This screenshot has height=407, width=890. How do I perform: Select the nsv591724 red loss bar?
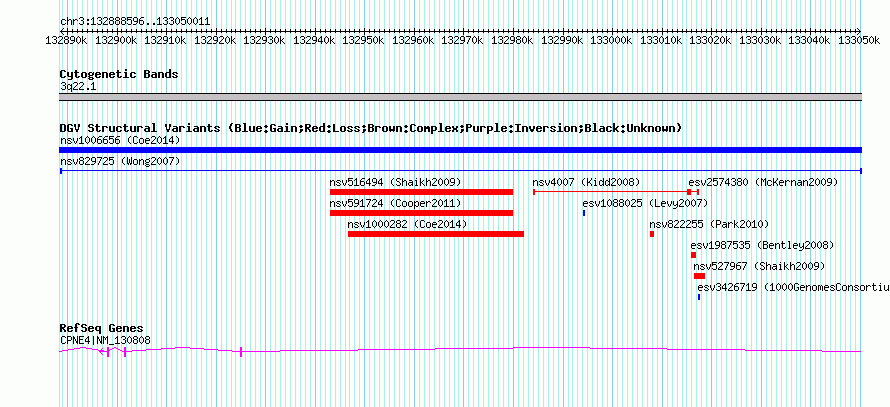421,213
